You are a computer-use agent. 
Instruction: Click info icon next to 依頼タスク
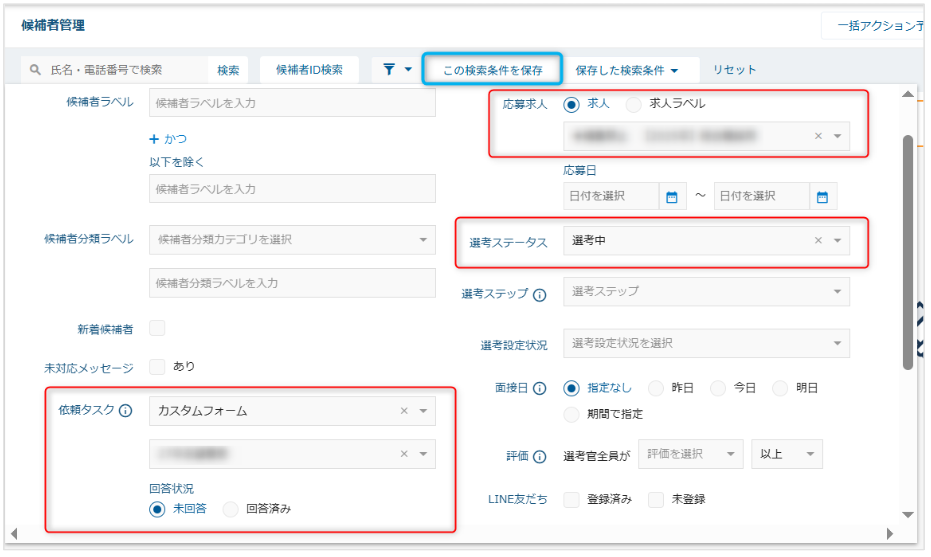coord(126,411)
